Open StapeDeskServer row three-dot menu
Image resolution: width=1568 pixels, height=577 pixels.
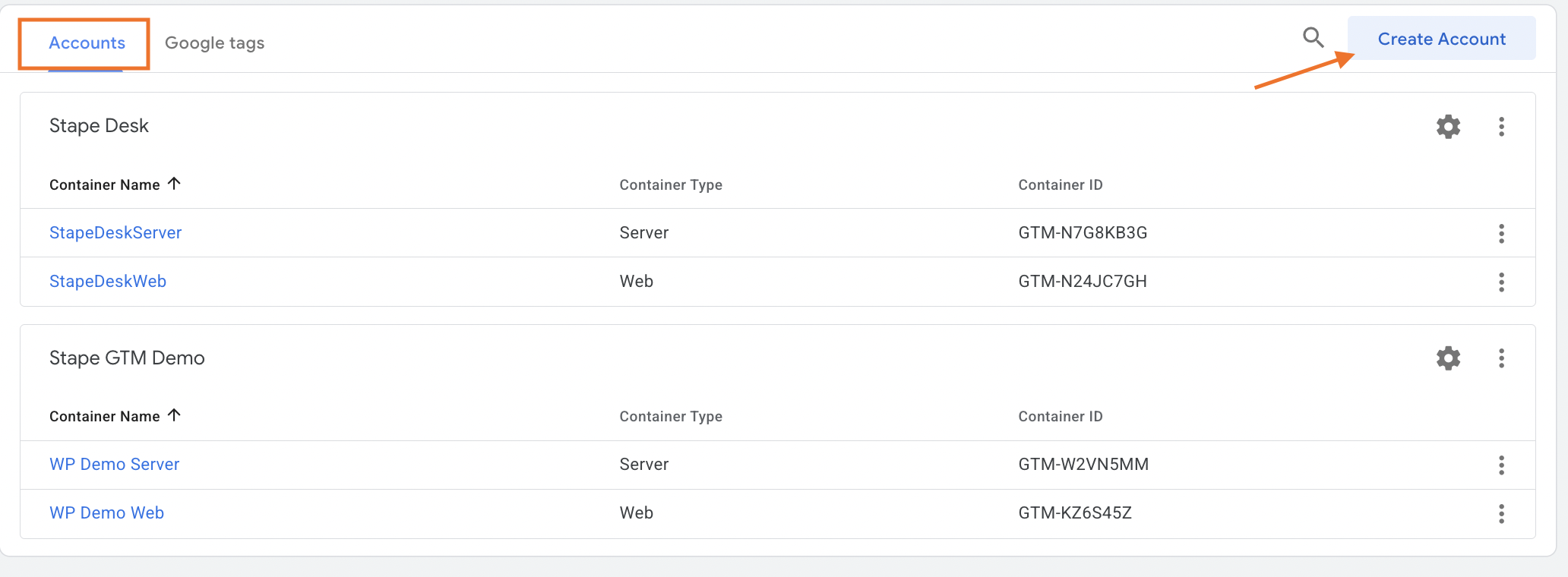coord(1501,233)
